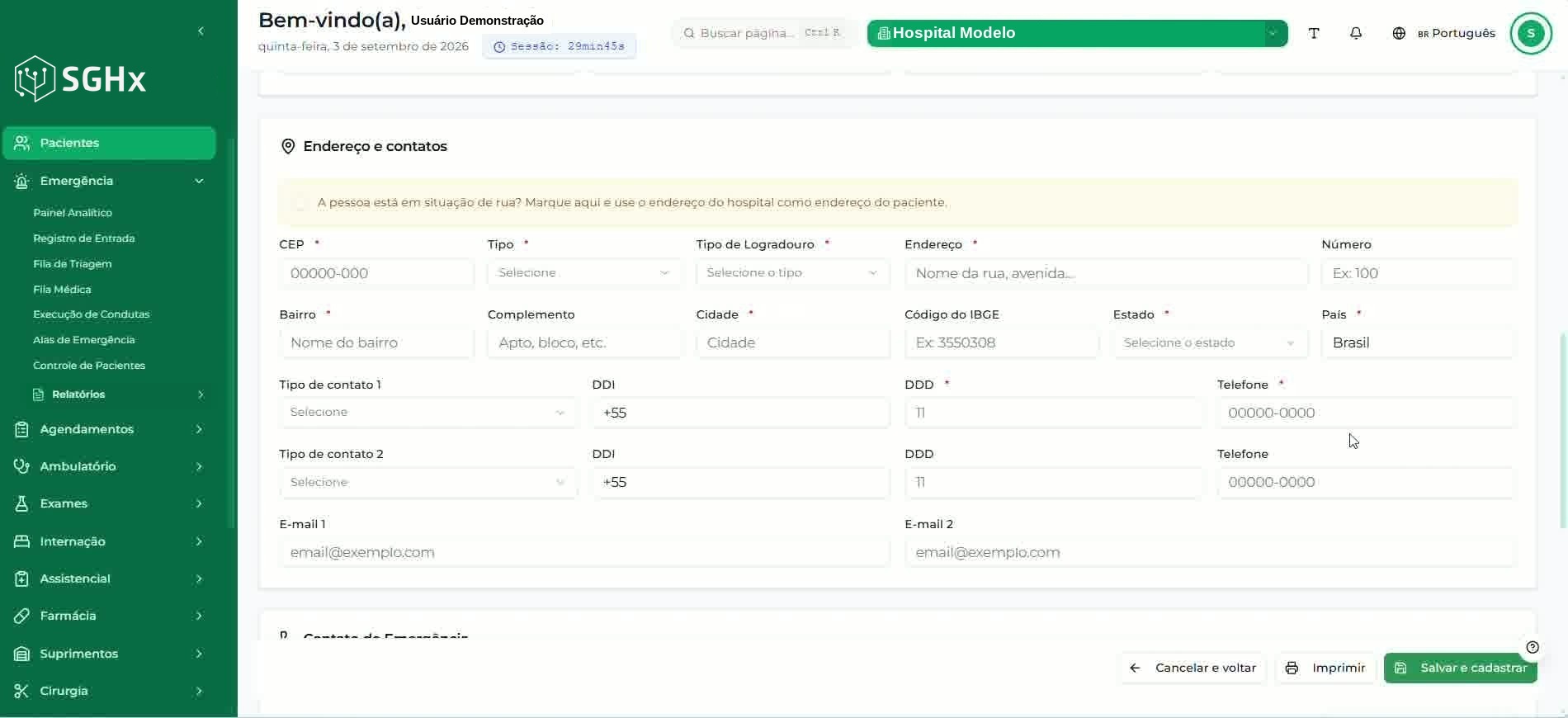Screen dimensions: 1568x718
Task: Click Salvar e cadastrar button
Action: coord(1460,668)
